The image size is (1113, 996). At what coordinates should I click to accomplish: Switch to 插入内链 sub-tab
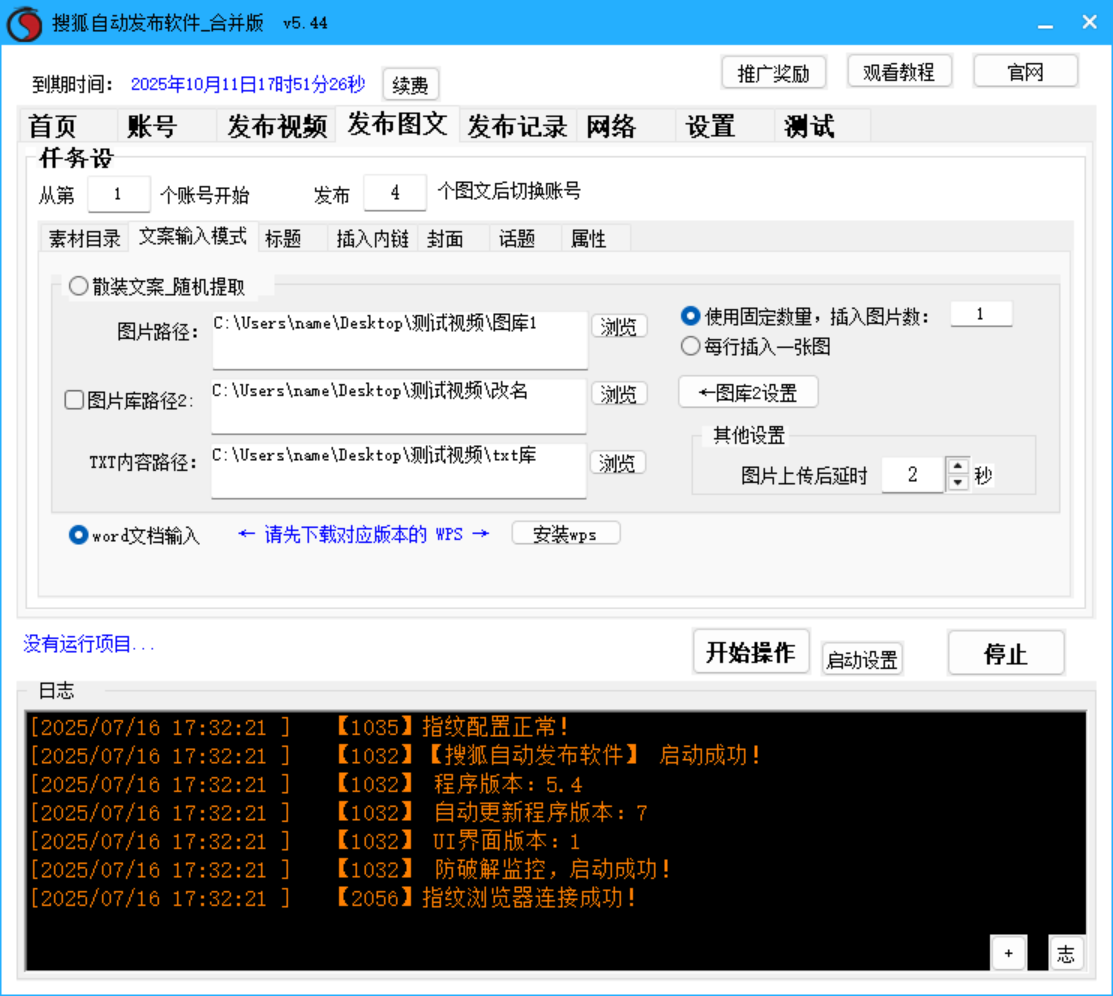coord(373,239)
